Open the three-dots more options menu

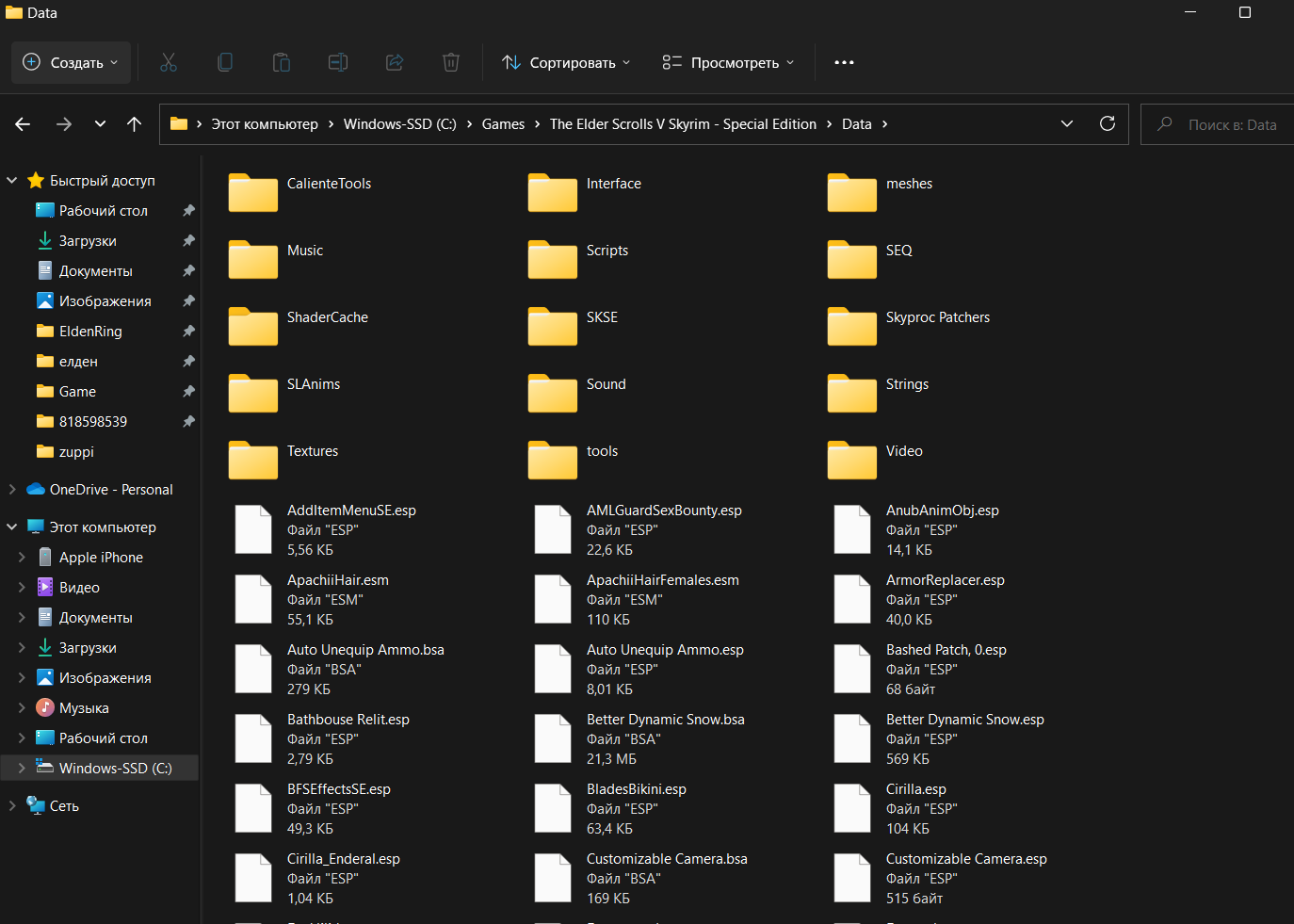[844, 63]
